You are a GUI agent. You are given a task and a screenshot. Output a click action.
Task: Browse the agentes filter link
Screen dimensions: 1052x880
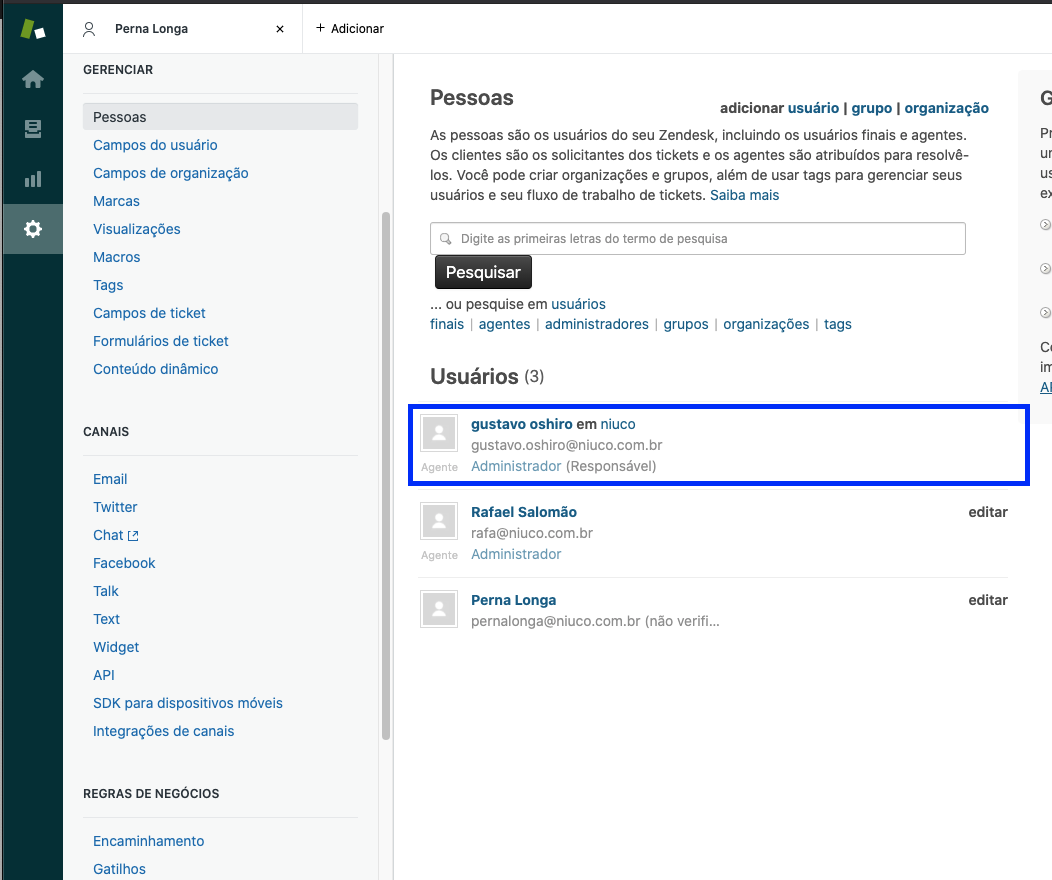pos(504,324)
